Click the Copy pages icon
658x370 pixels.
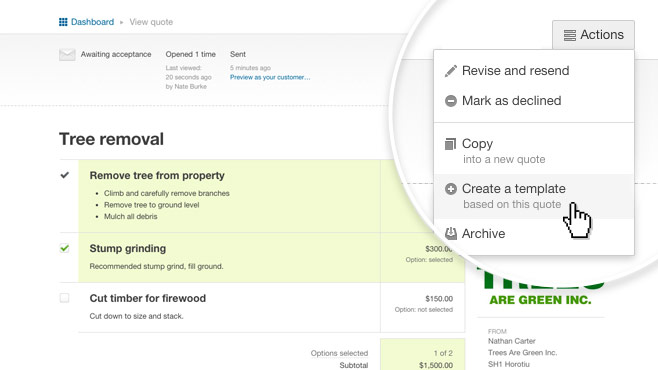(x=450, y=144)
